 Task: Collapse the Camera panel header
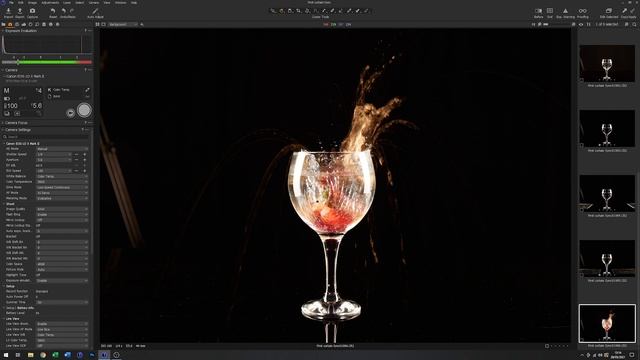[3, 70]
